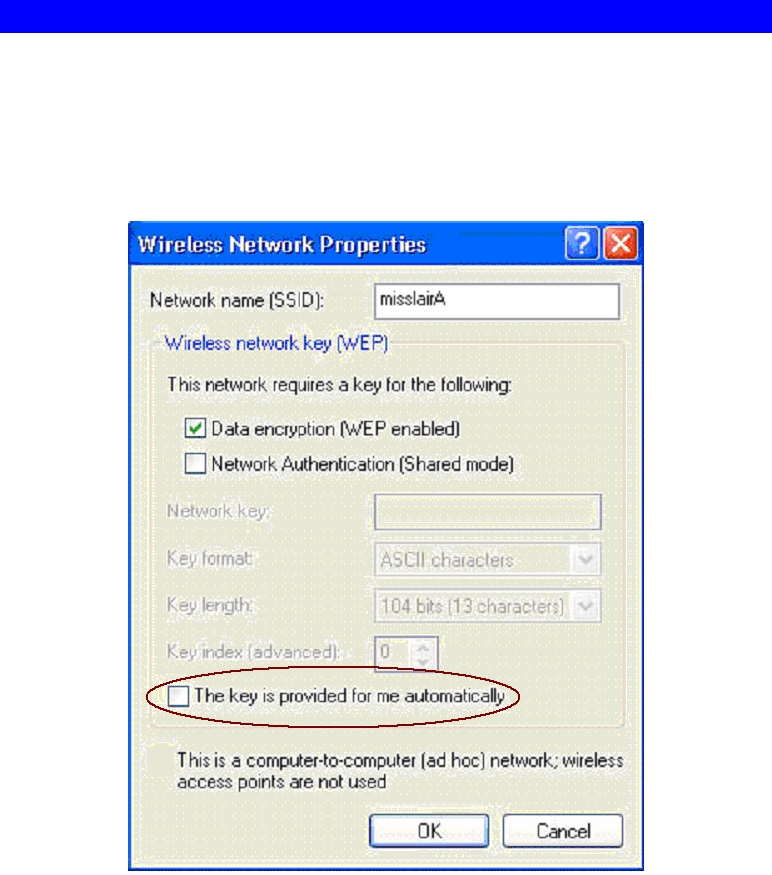Click the Network name (SSID) text field

click(x=497, y=301)
